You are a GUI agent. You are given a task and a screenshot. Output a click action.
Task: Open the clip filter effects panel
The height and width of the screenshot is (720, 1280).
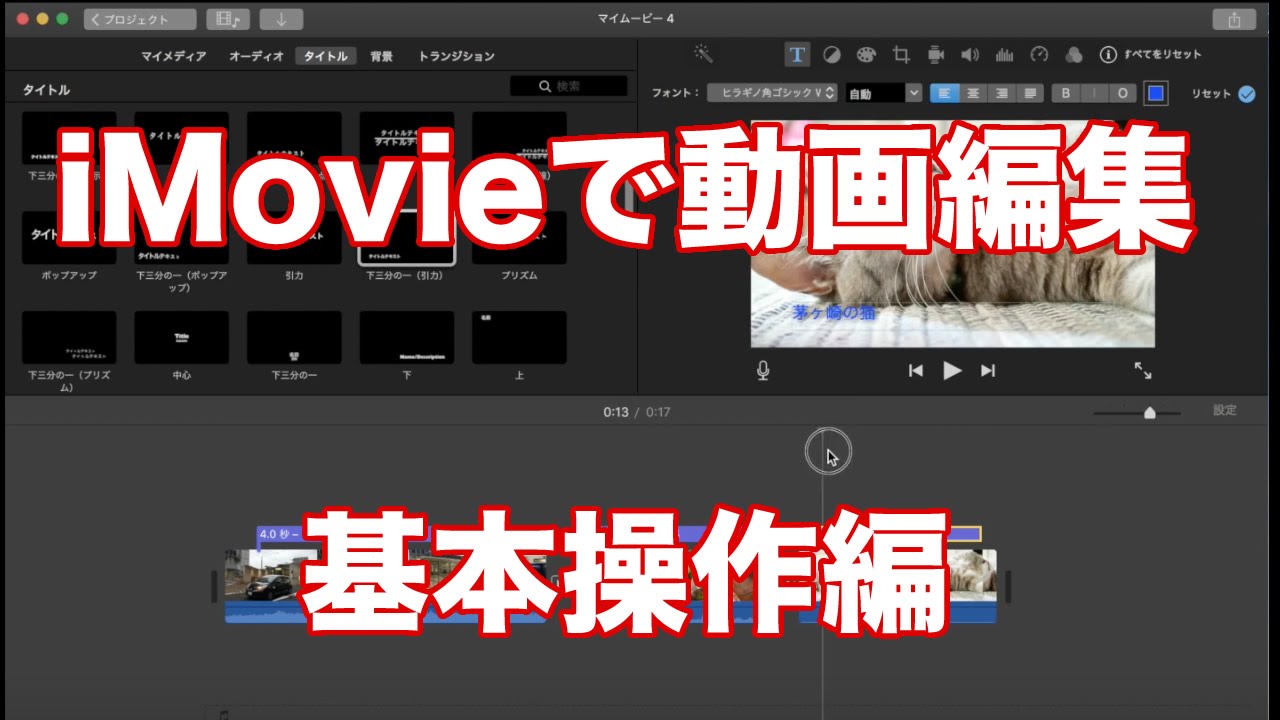point(1072,55)
